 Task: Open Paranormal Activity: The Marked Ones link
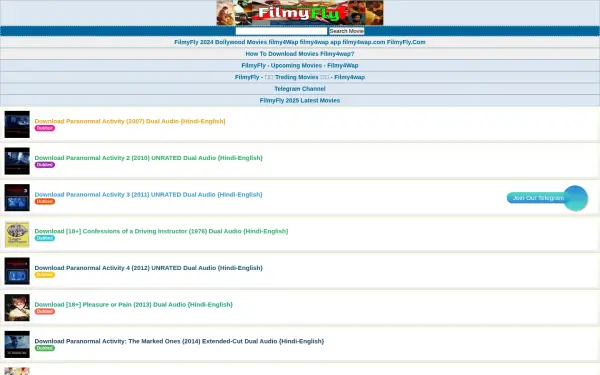coord(179,341)
